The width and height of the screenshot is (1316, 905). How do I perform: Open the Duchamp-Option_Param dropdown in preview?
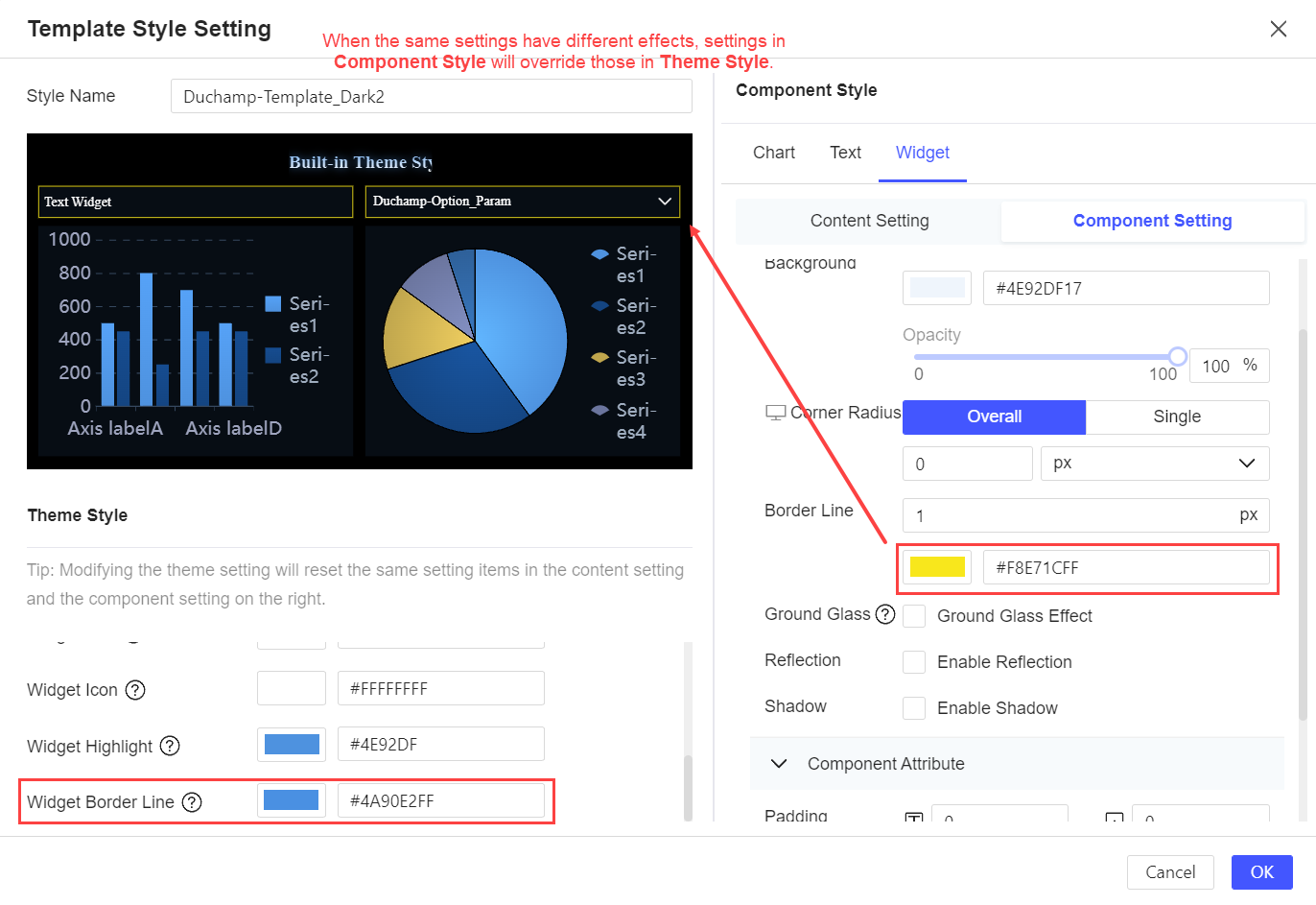click(x=523, y=202)
